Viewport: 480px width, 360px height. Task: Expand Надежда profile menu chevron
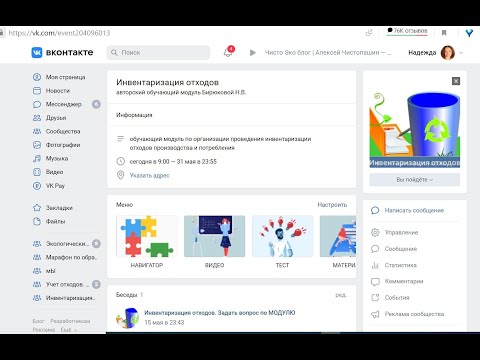pyautogui.click(x=461, y=53)
